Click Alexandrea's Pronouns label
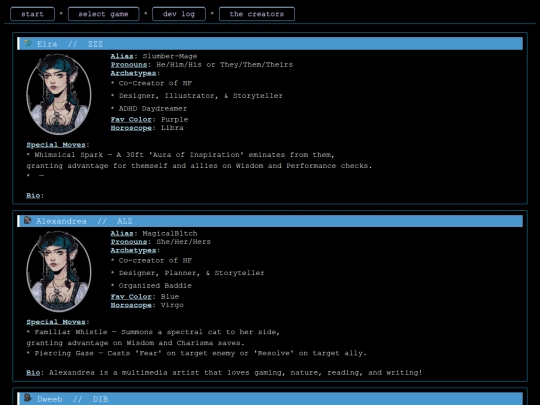 [129, 242]
